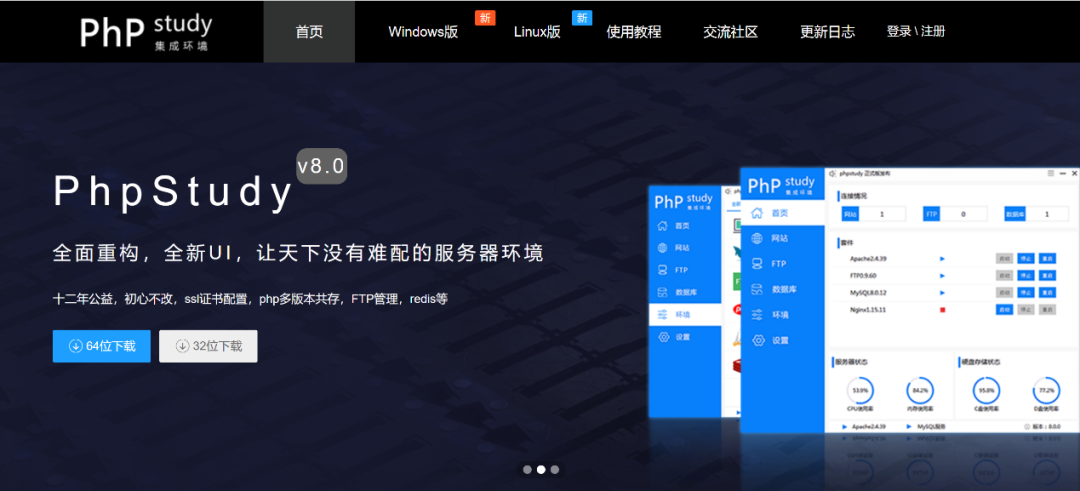Click the Apache2.4.39 name in 套件 list
The height and width of the screenshot is (491, 1080).
pos(869,259)
